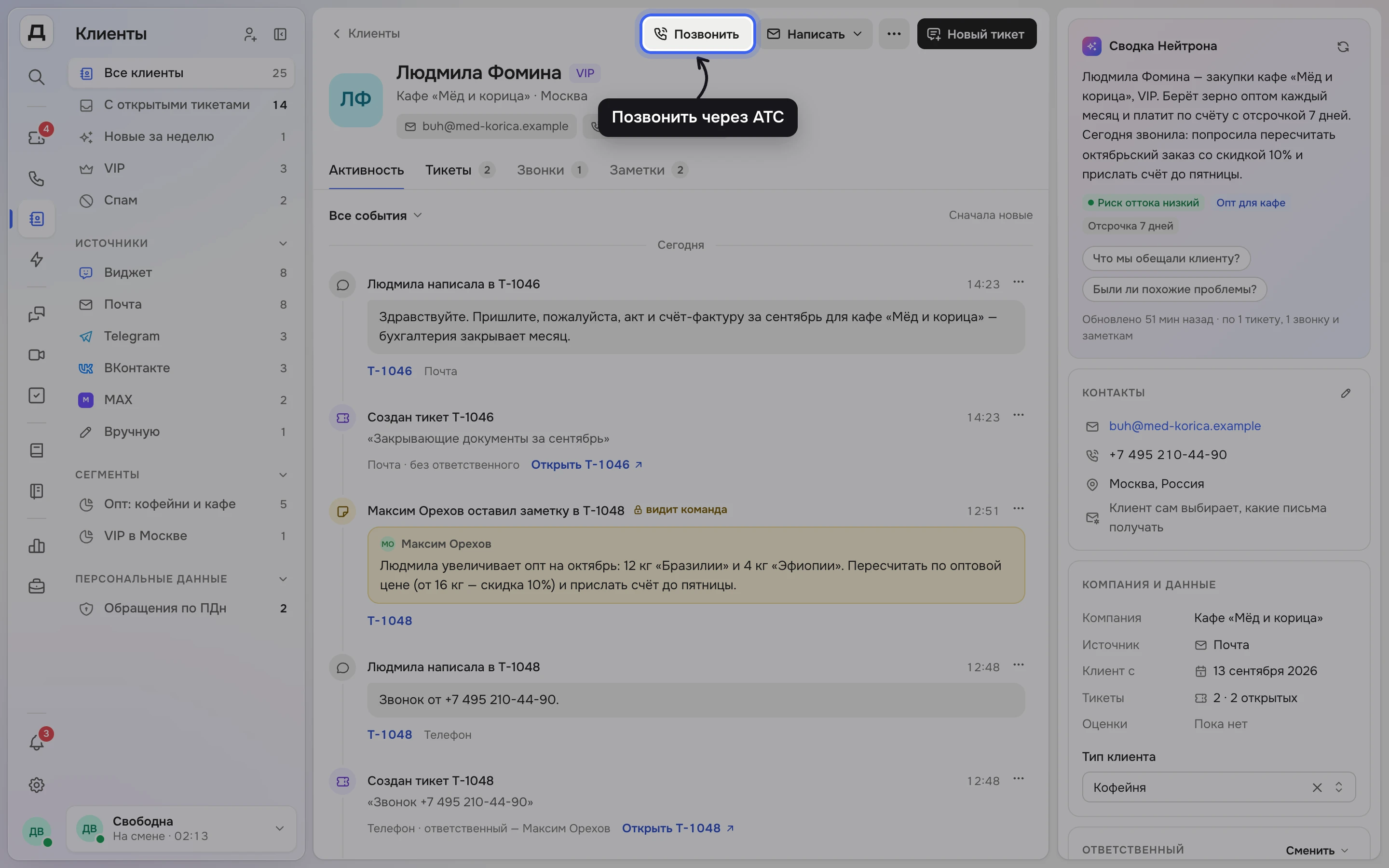
Task: Open the Тип клиента combo box
Action: pyautogui.click(x=1219, y=787)
